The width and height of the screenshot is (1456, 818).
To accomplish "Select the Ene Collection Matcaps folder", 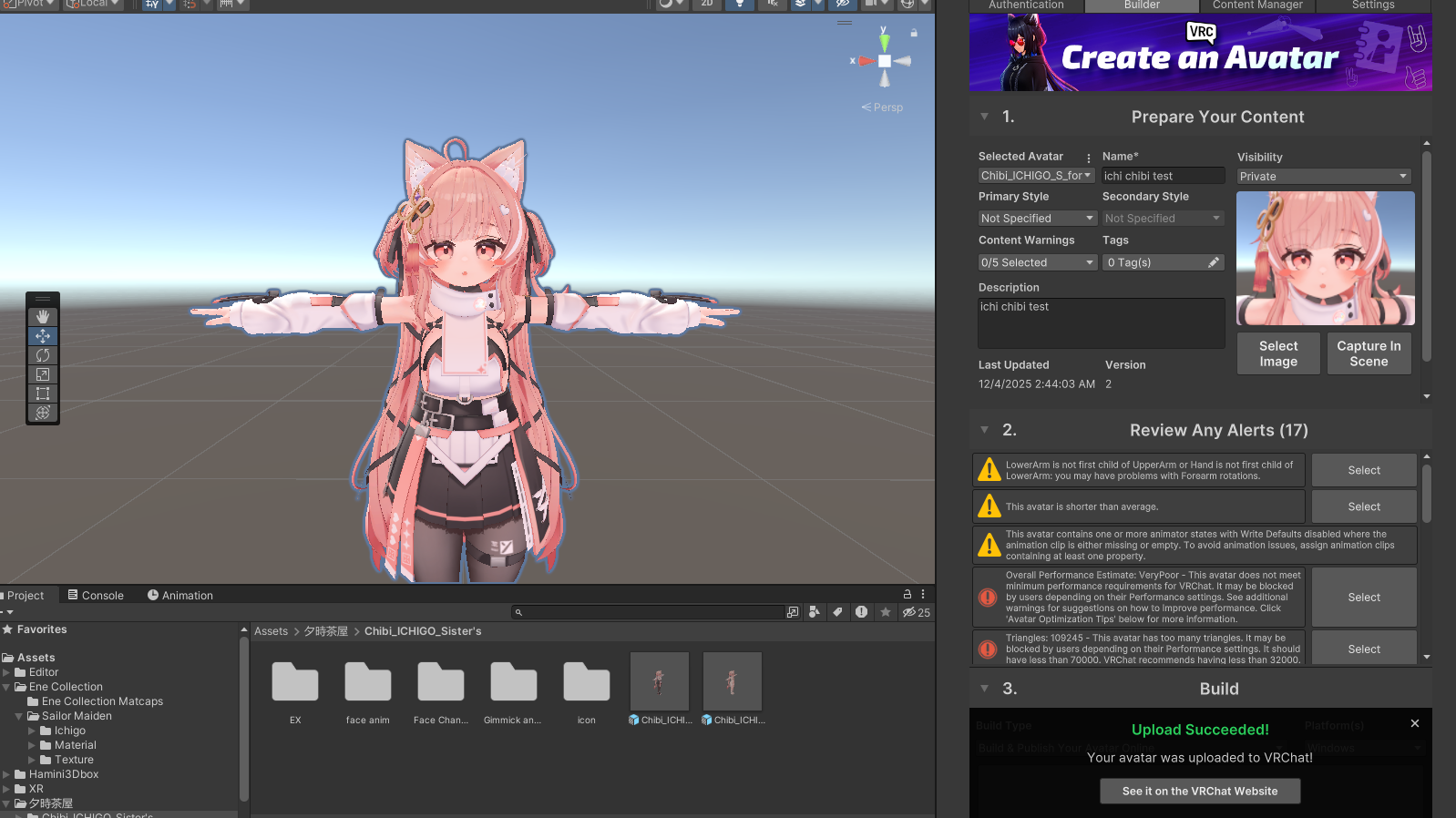I will click(96, 701).
